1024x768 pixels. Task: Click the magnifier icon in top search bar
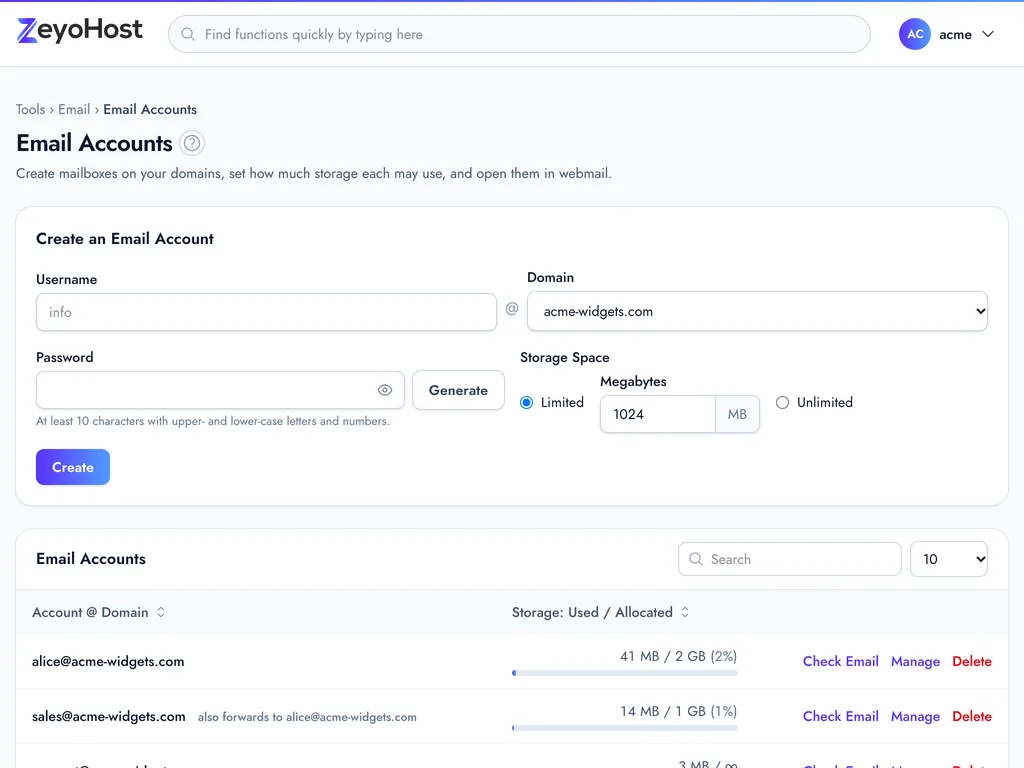[187, 34]
